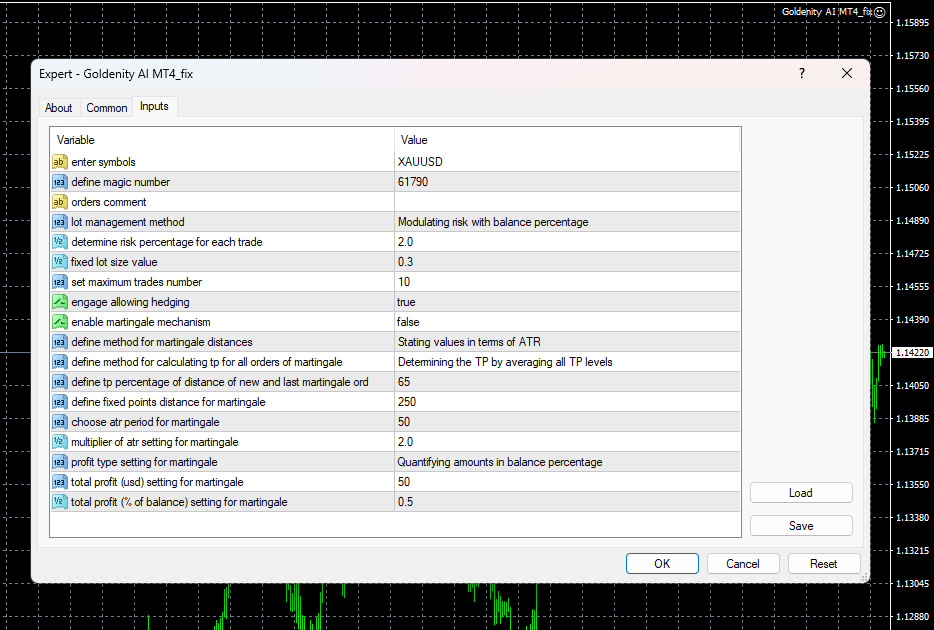Click the fixed lot size value 0.3
The height and width of the screenshot is (630, 934).
click(567, 262)
